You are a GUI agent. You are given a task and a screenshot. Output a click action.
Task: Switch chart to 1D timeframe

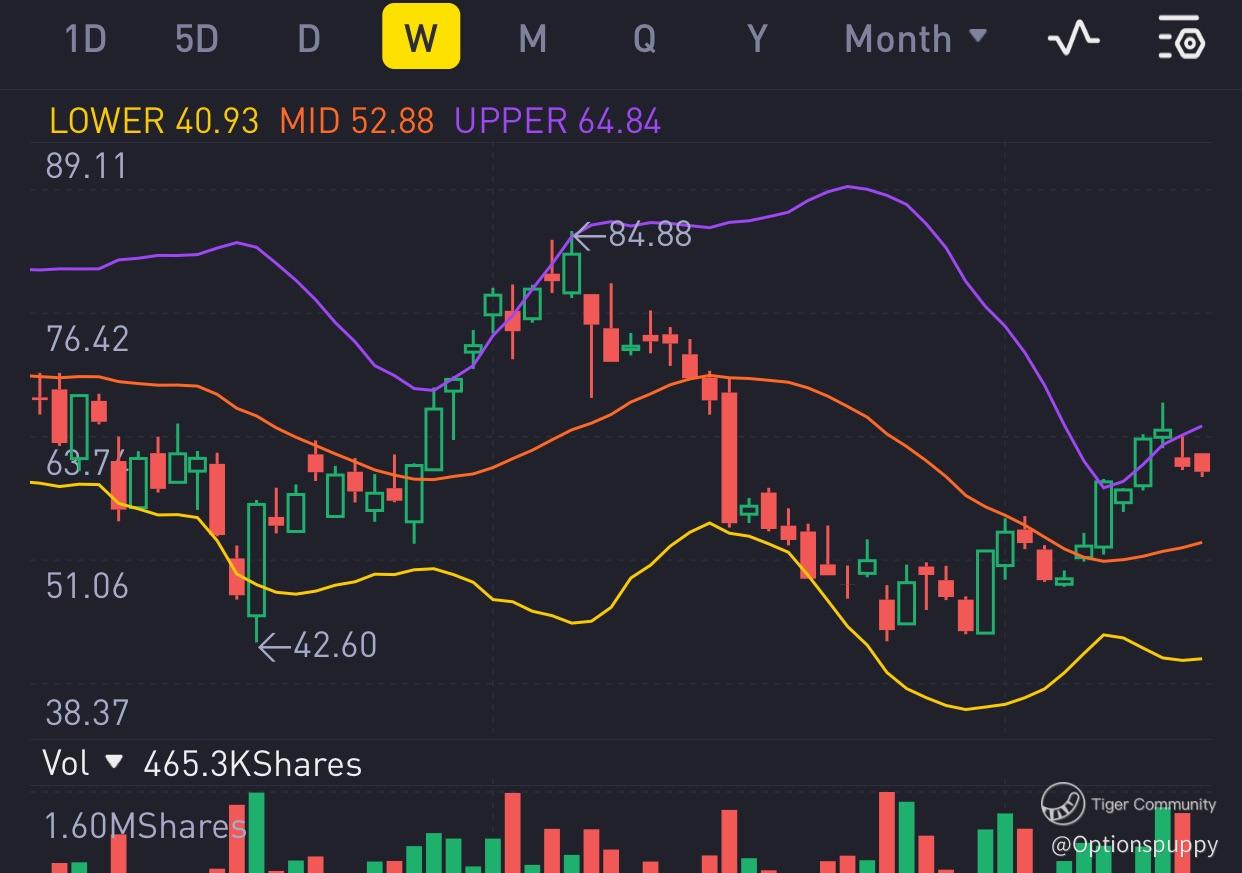85,39
